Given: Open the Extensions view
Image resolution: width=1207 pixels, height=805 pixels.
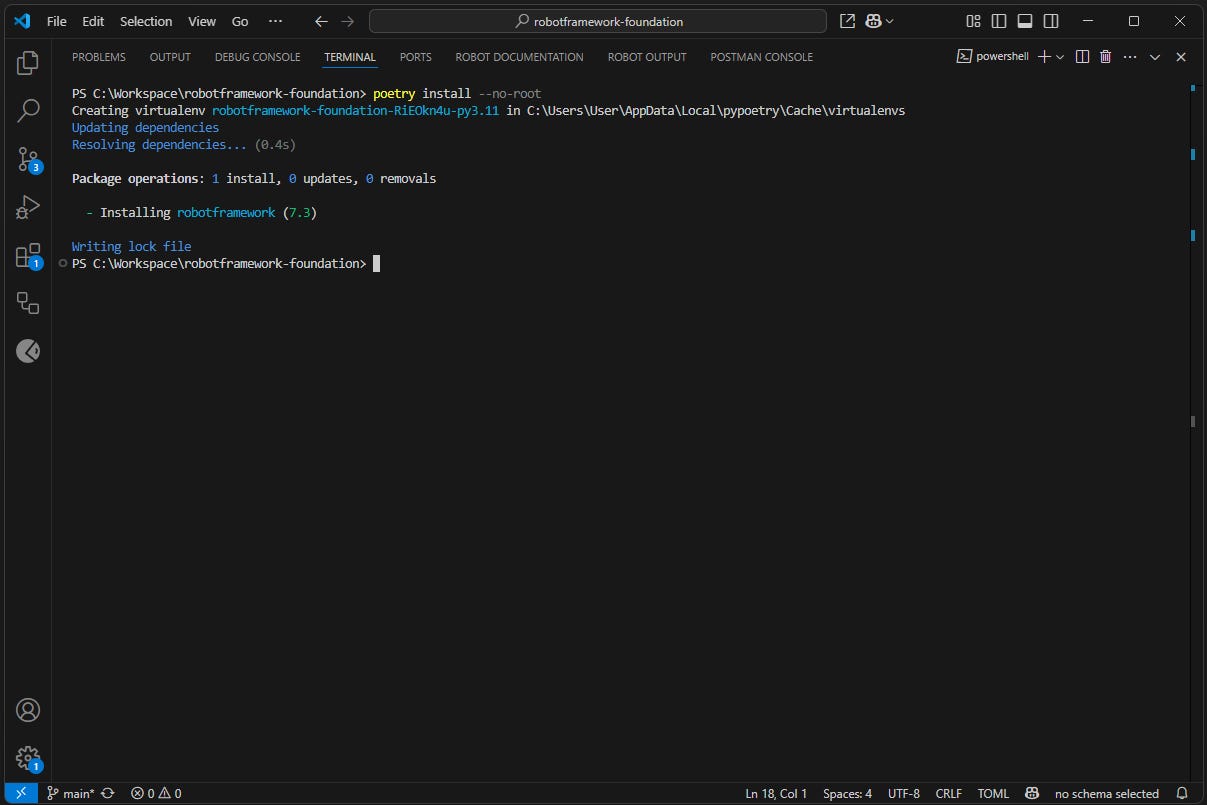Looking at the screenshot, I should click(28, 255).
